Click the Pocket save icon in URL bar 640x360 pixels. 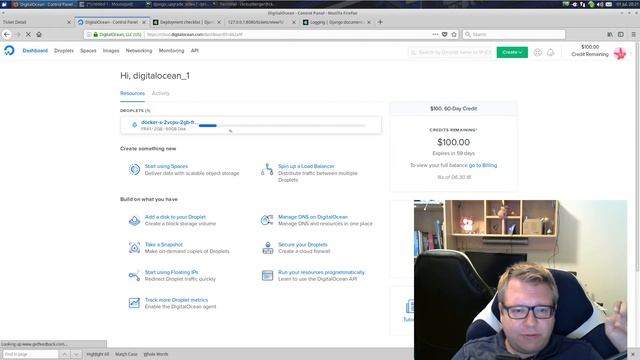coord(444,35)
